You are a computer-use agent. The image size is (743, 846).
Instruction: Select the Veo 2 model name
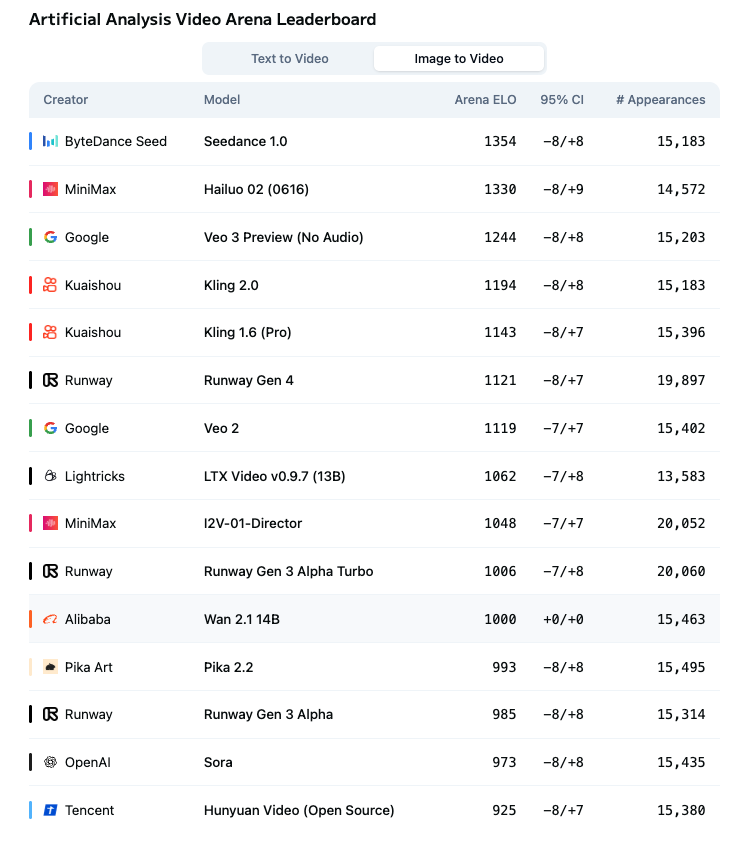(x=221, y=428)
